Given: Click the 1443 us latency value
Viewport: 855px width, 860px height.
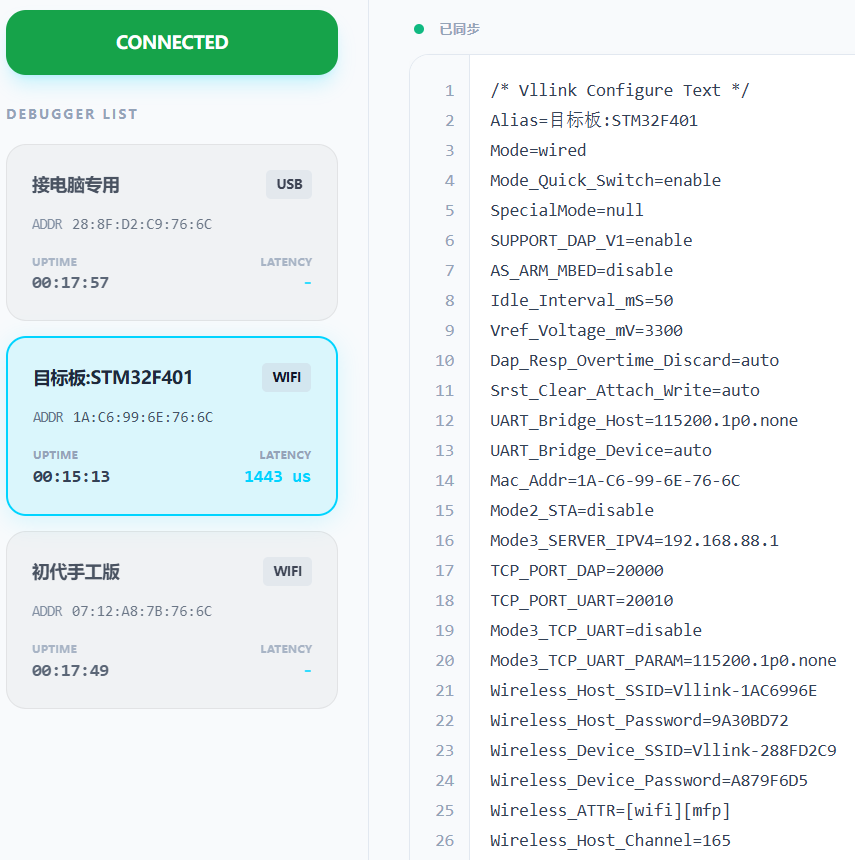Looking at the screenshot, I should coord(277,477).
